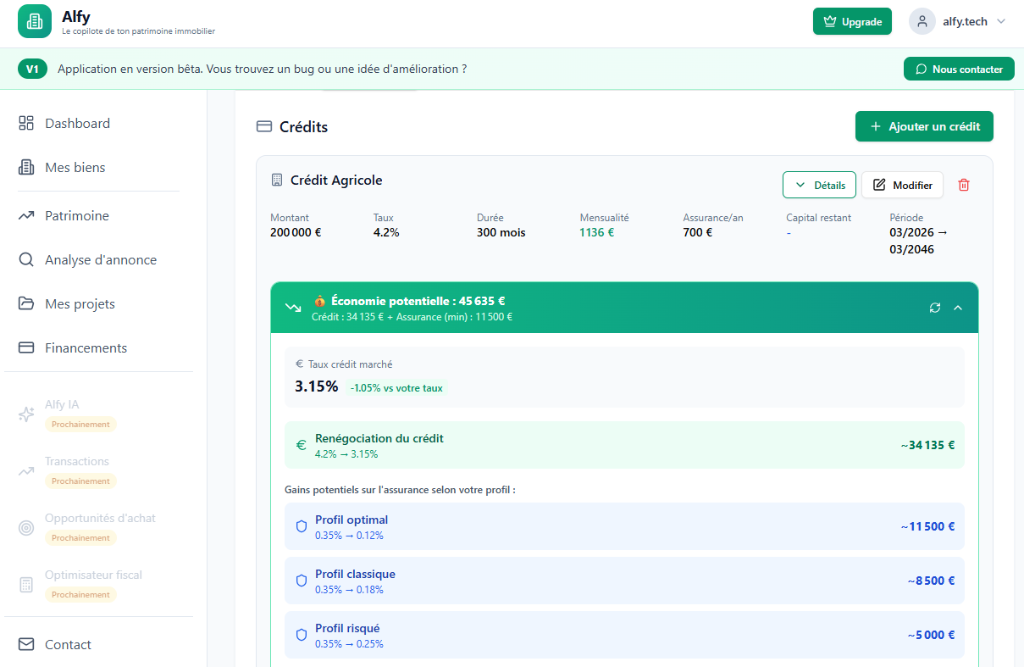Click the Upgrade button

click(852, 22)
